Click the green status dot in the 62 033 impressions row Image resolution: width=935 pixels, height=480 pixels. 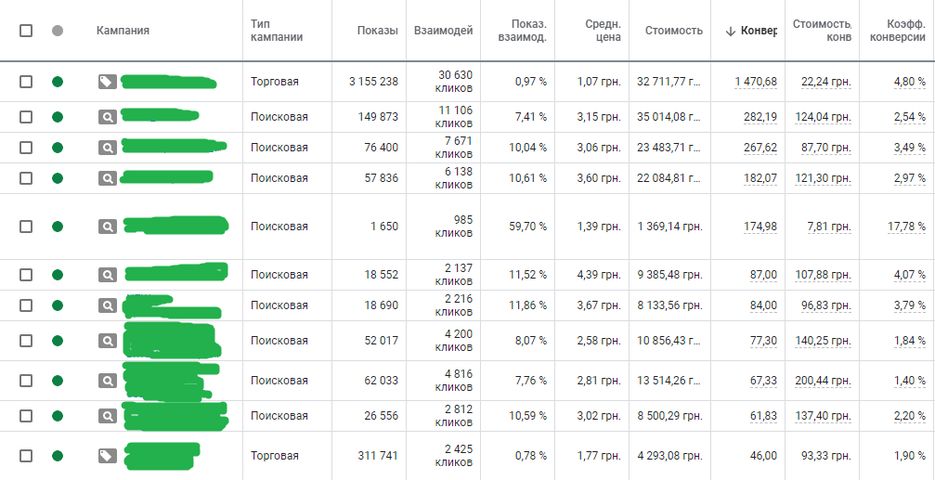pyautogui.click(x=57, y=380)
